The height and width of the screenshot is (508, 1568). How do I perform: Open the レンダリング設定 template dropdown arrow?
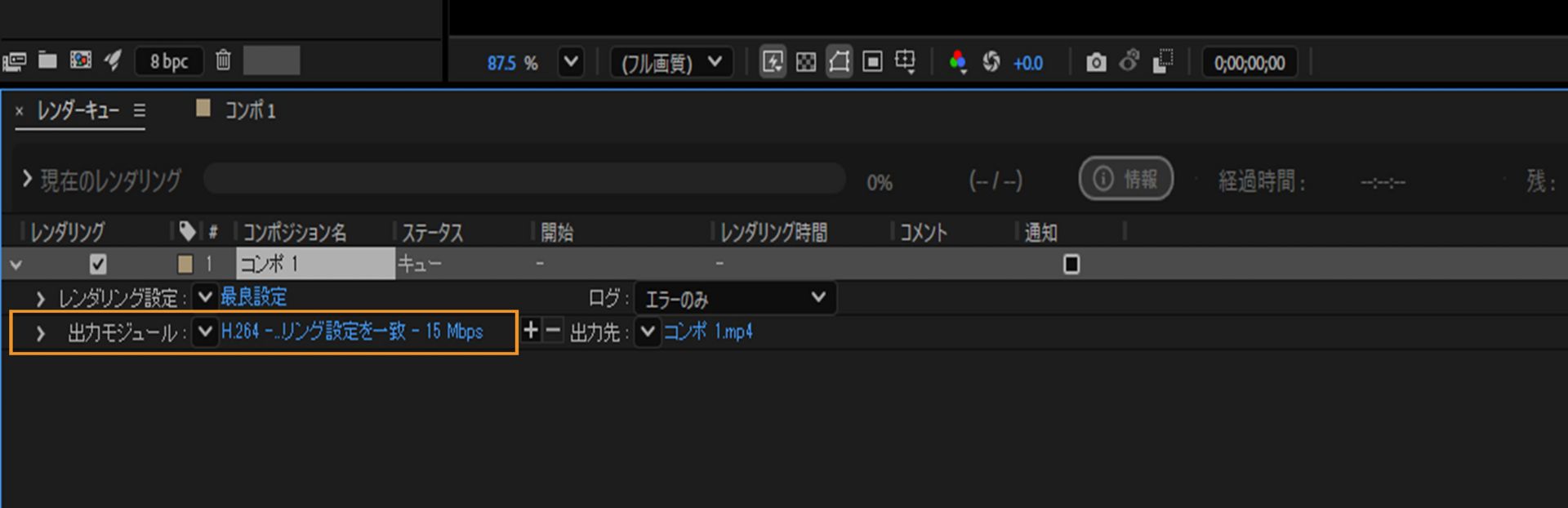205,296
